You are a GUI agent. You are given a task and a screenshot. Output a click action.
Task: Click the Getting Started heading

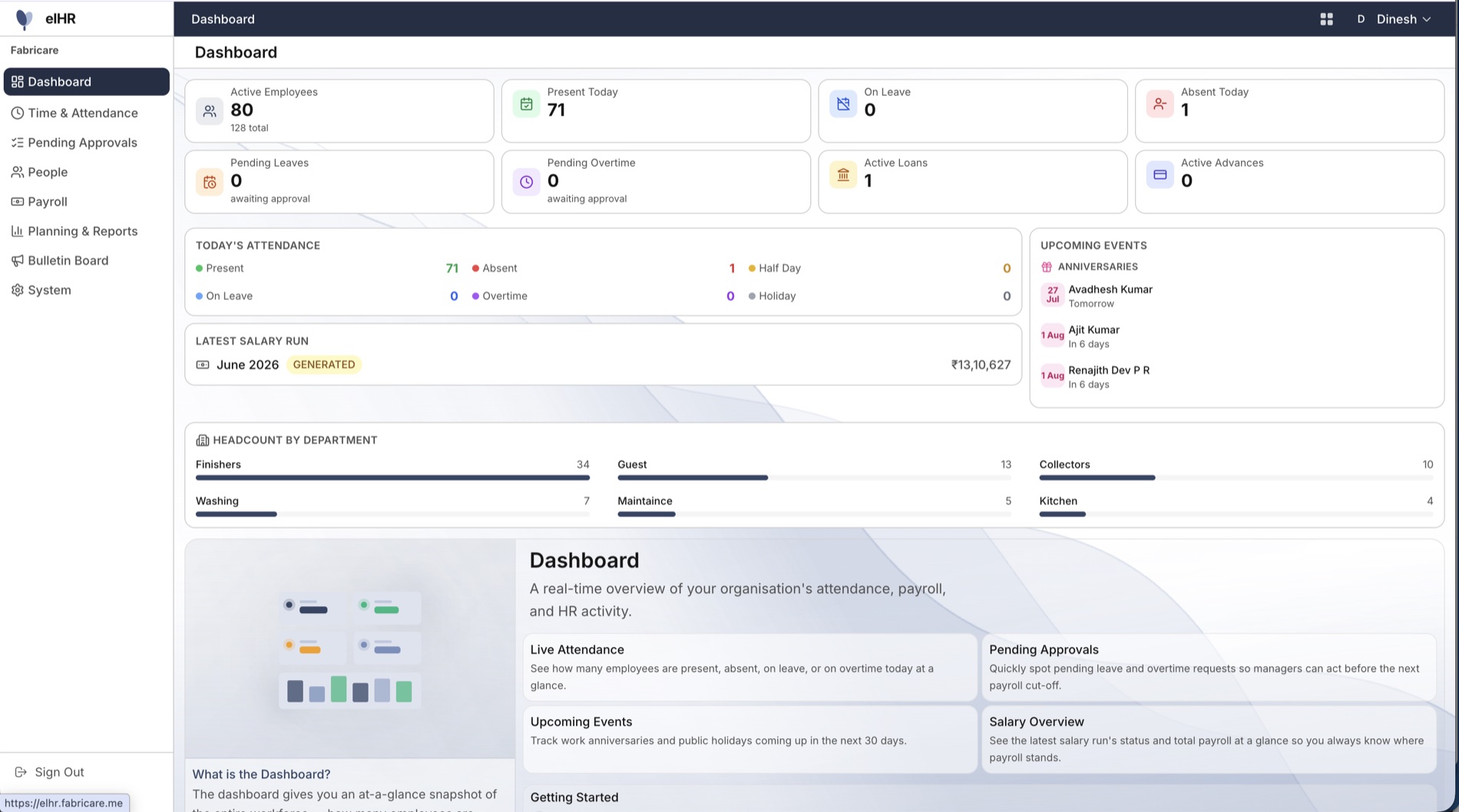574,797
